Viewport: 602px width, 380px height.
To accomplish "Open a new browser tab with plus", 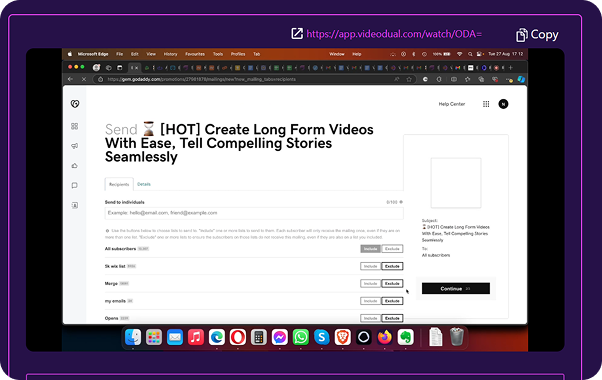I will tap(510, 68).
